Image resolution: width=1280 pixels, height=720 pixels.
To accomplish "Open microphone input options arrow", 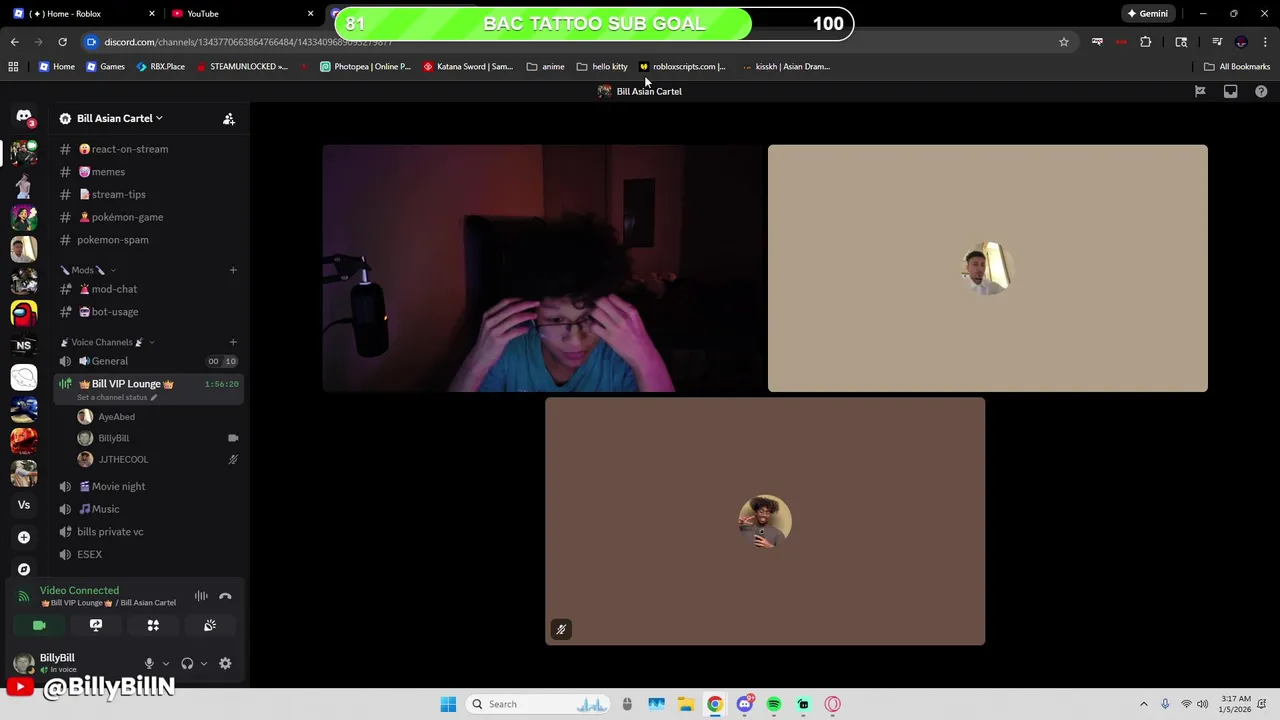I will coord(166,664).
